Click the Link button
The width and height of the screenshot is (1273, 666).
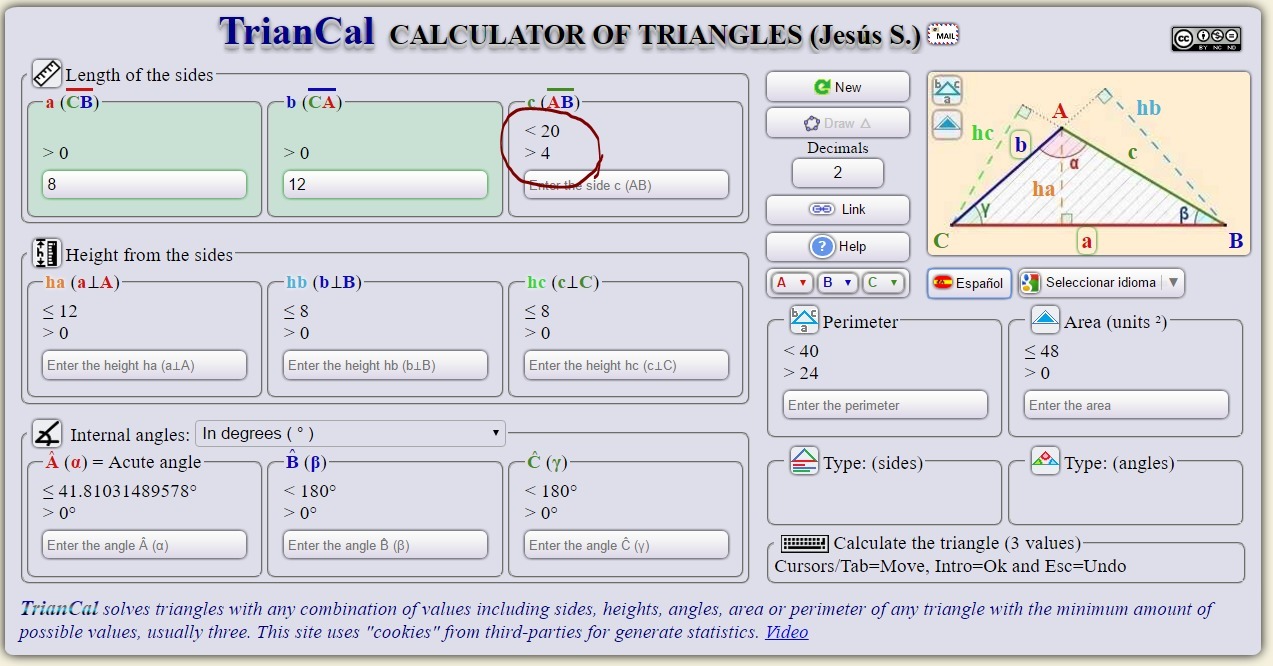coord(838,209)
